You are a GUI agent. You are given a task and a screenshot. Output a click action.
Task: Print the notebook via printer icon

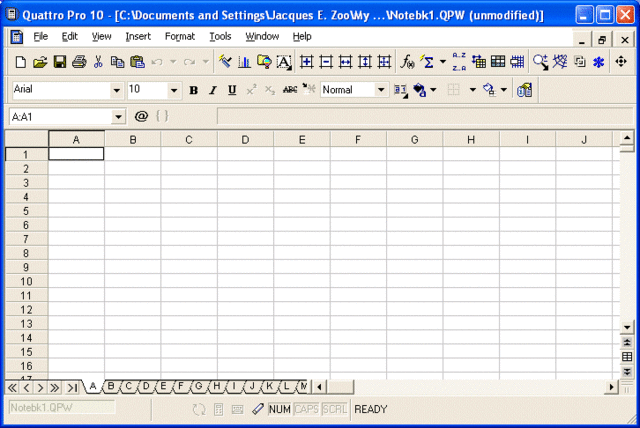click(79, 62)
